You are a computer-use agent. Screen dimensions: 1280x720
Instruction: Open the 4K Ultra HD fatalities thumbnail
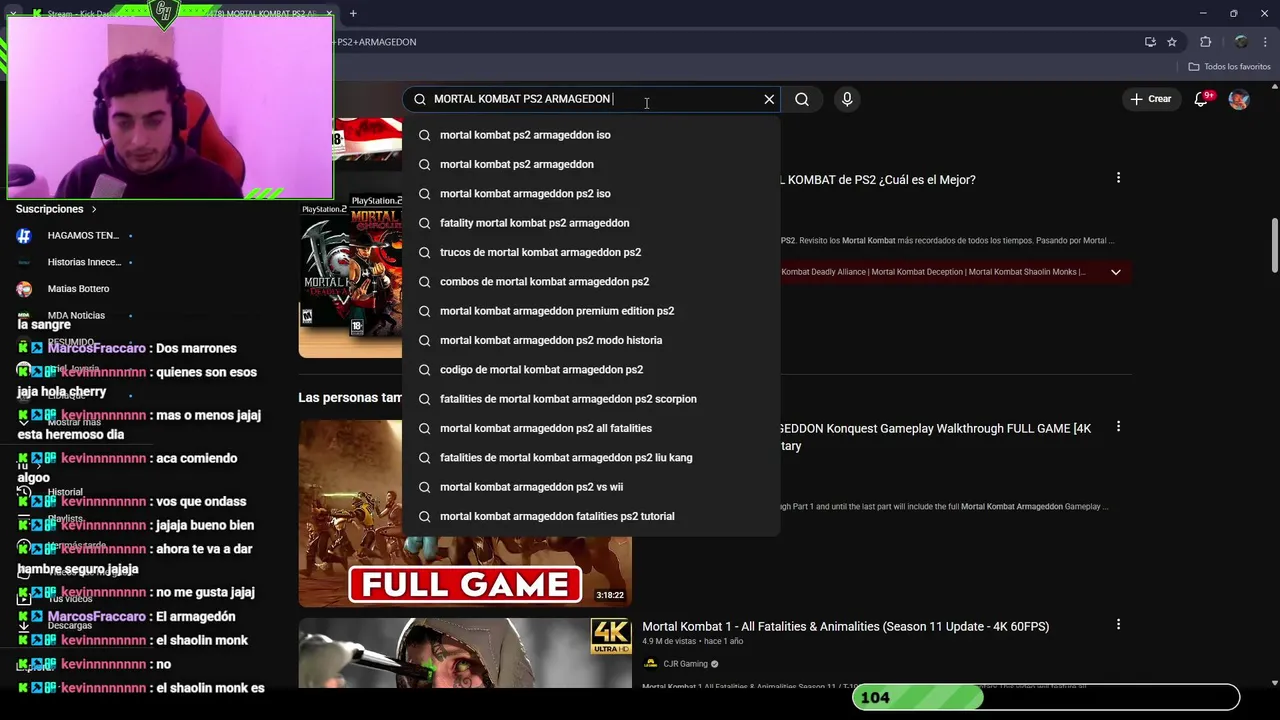465,653
